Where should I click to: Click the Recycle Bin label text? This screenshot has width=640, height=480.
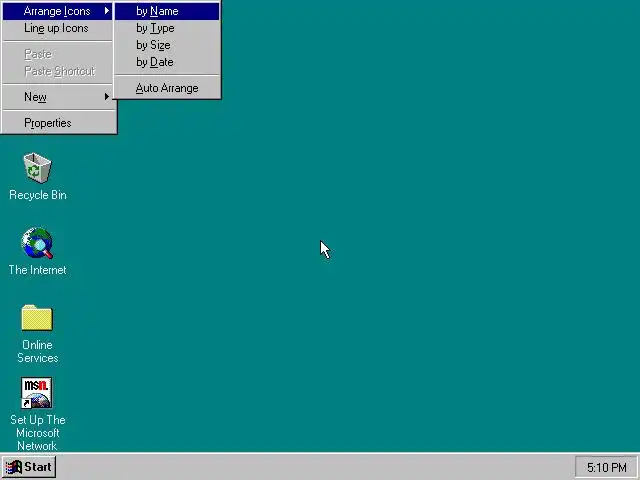[x=38, y=195]
